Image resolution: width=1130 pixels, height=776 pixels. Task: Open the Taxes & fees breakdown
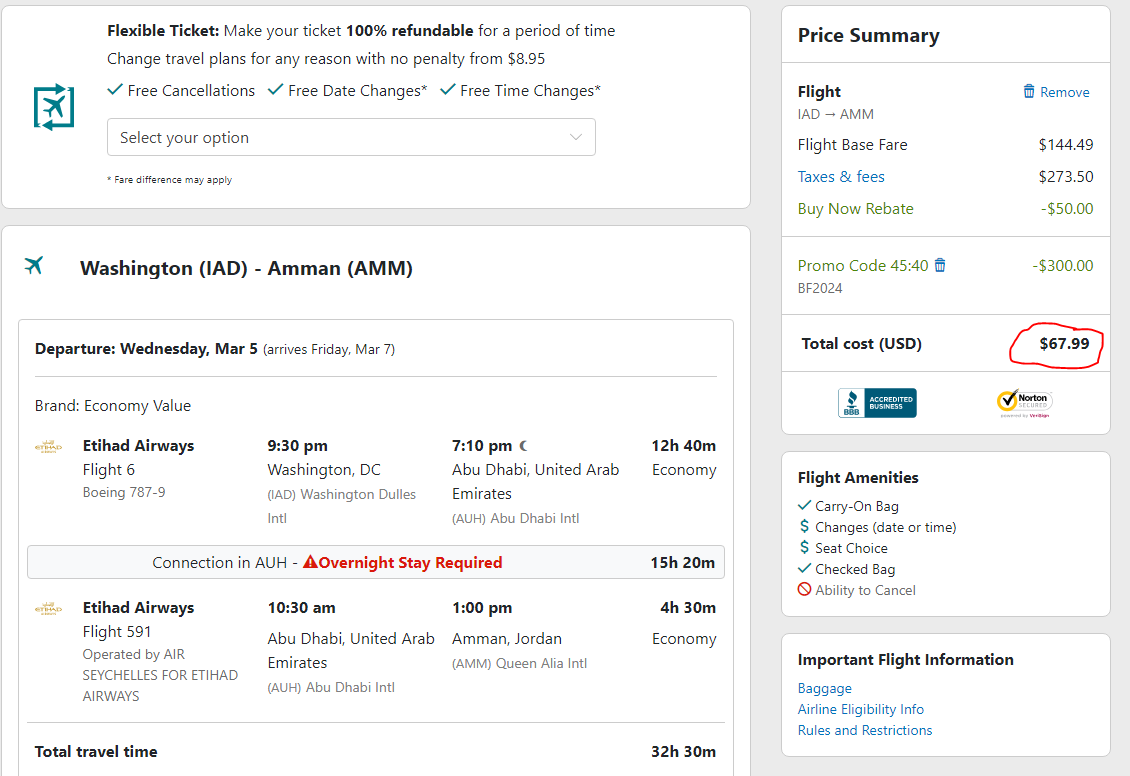tap(841, 177)
